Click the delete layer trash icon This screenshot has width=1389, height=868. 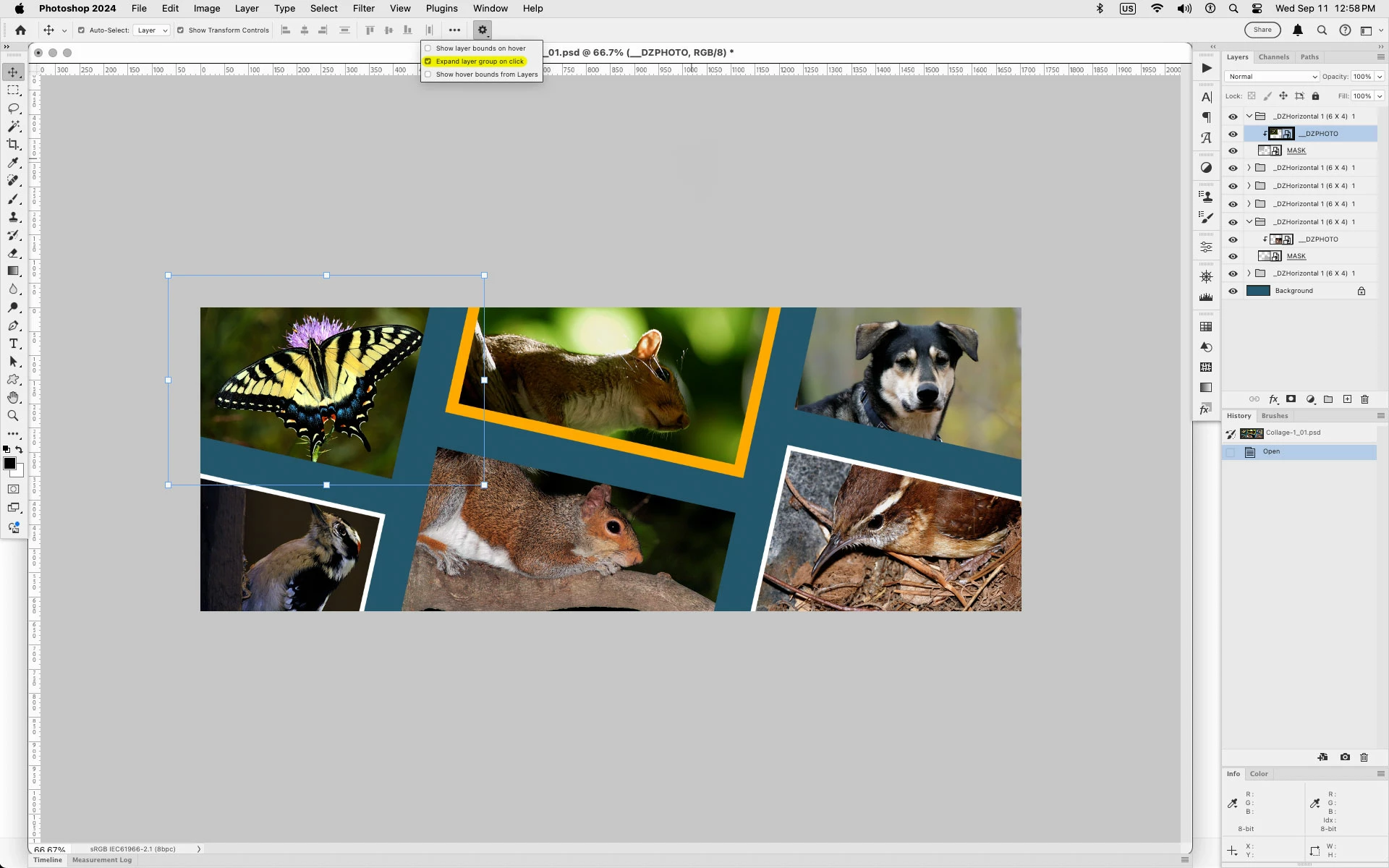click(x=1365, y=399)
